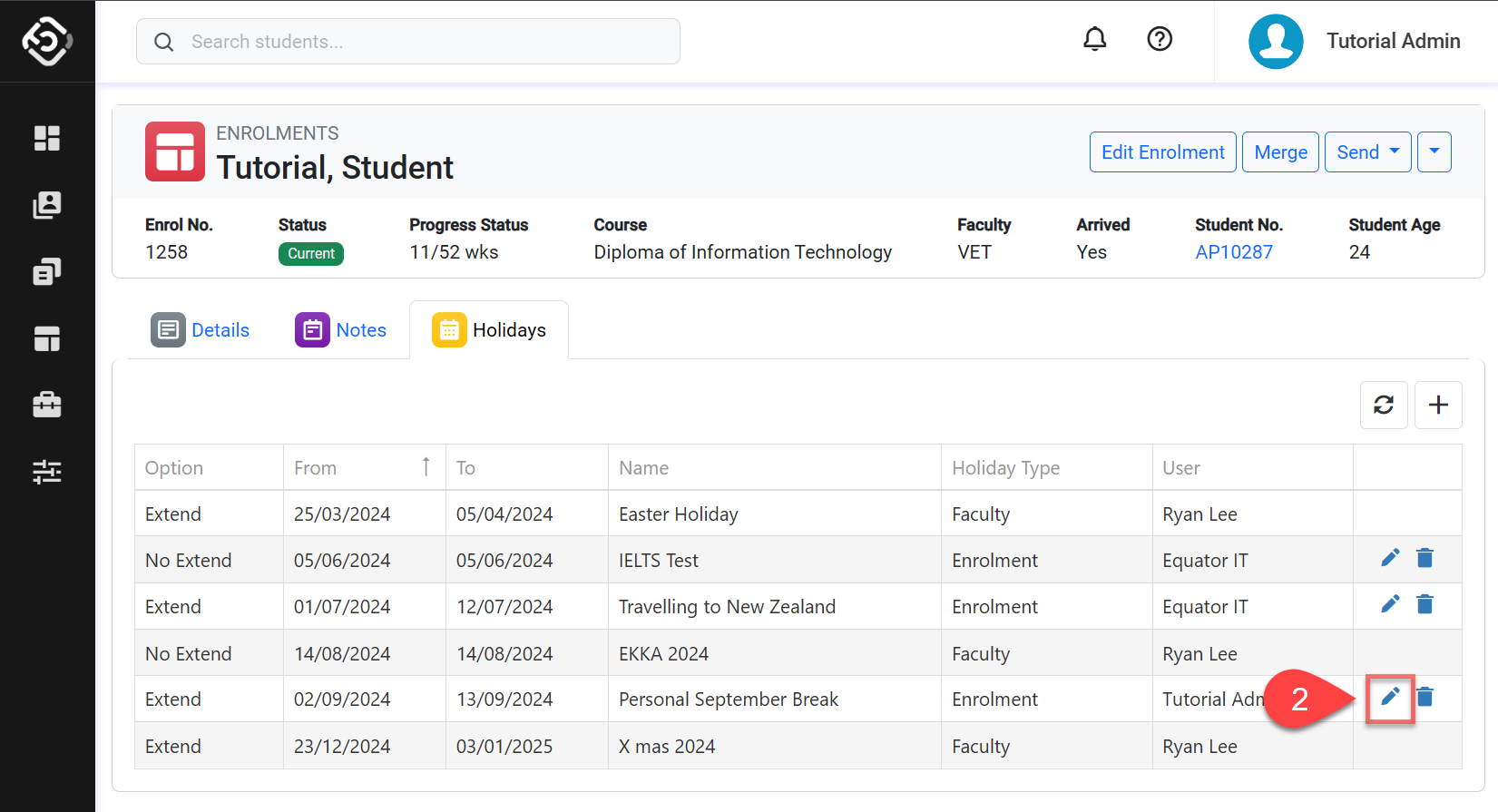Click Tutorial Admin user name
This screenshot has width=1498, height=812.
(x=1393, y=41)
